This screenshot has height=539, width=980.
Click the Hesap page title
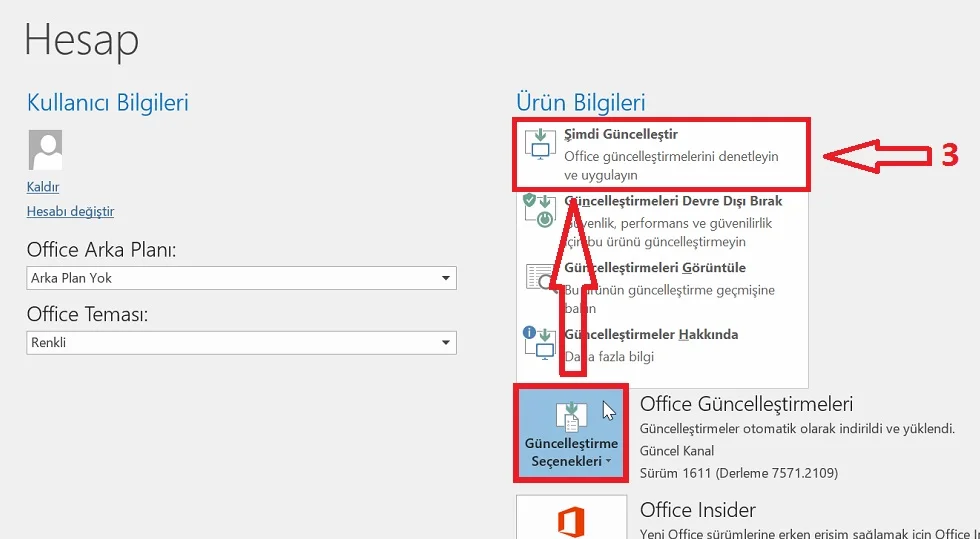pyautogui.click(x=81, y=40)
